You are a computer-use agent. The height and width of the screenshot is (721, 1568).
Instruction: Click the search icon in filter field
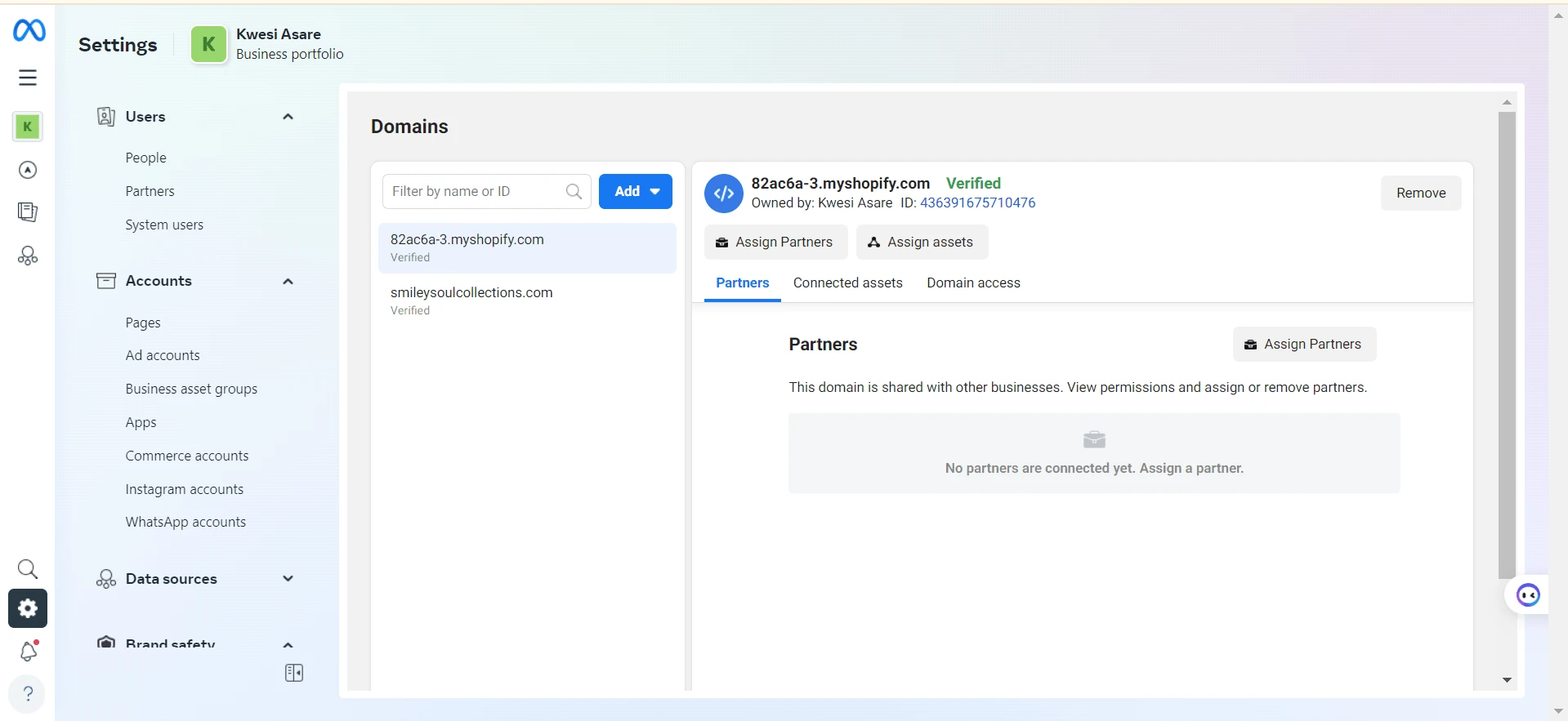click(x=574, y=191)
